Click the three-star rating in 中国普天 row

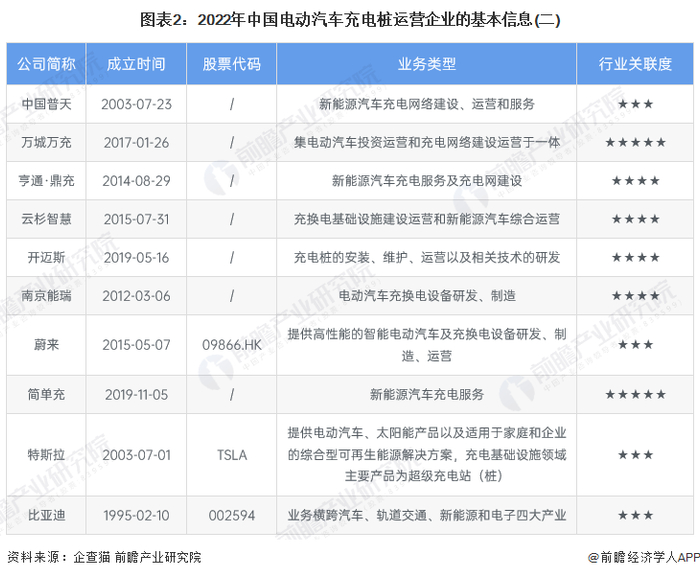point(635,104)
